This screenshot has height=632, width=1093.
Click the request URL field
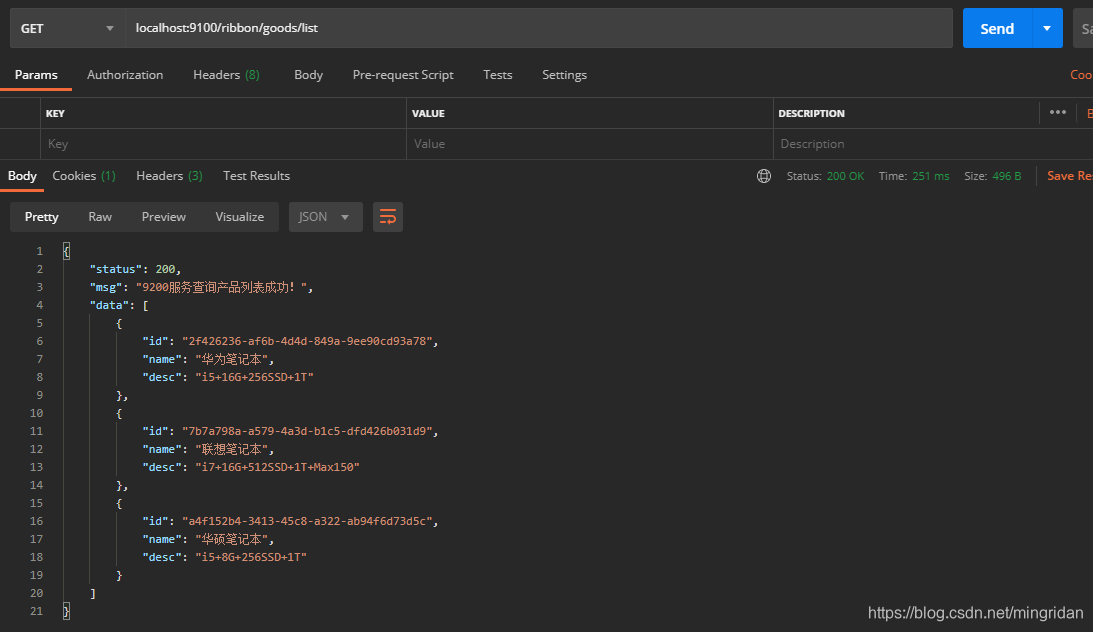[x=539, y=29]
